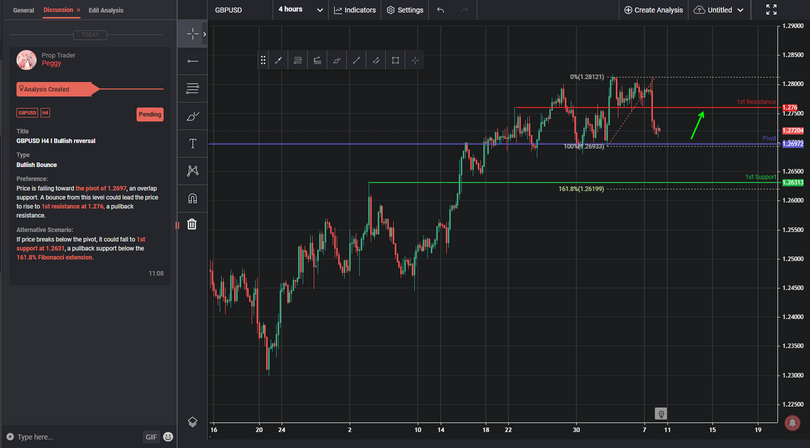
Task: Click the Pending status button
Action: 150,114
